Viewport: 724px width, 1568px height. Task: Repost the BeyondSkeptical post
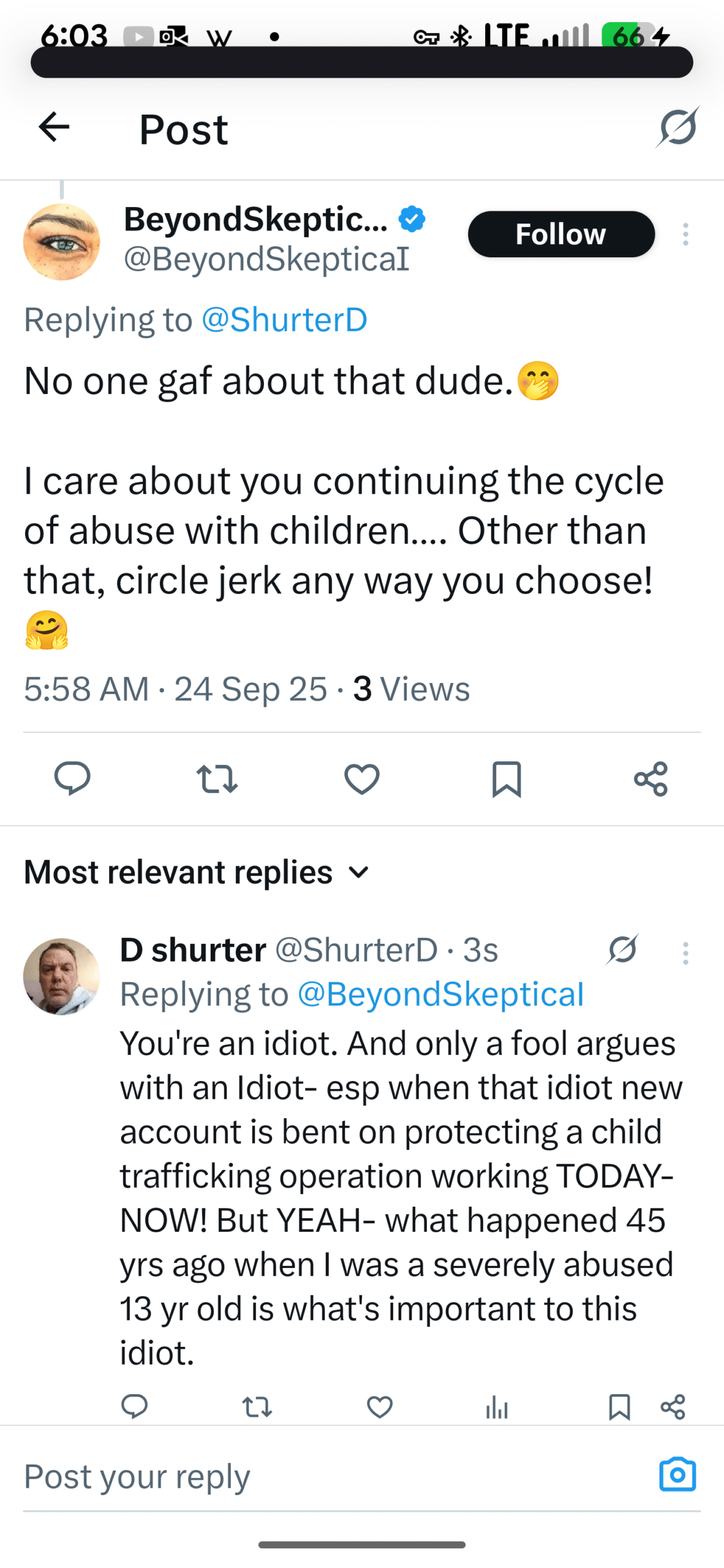(217, 778)
